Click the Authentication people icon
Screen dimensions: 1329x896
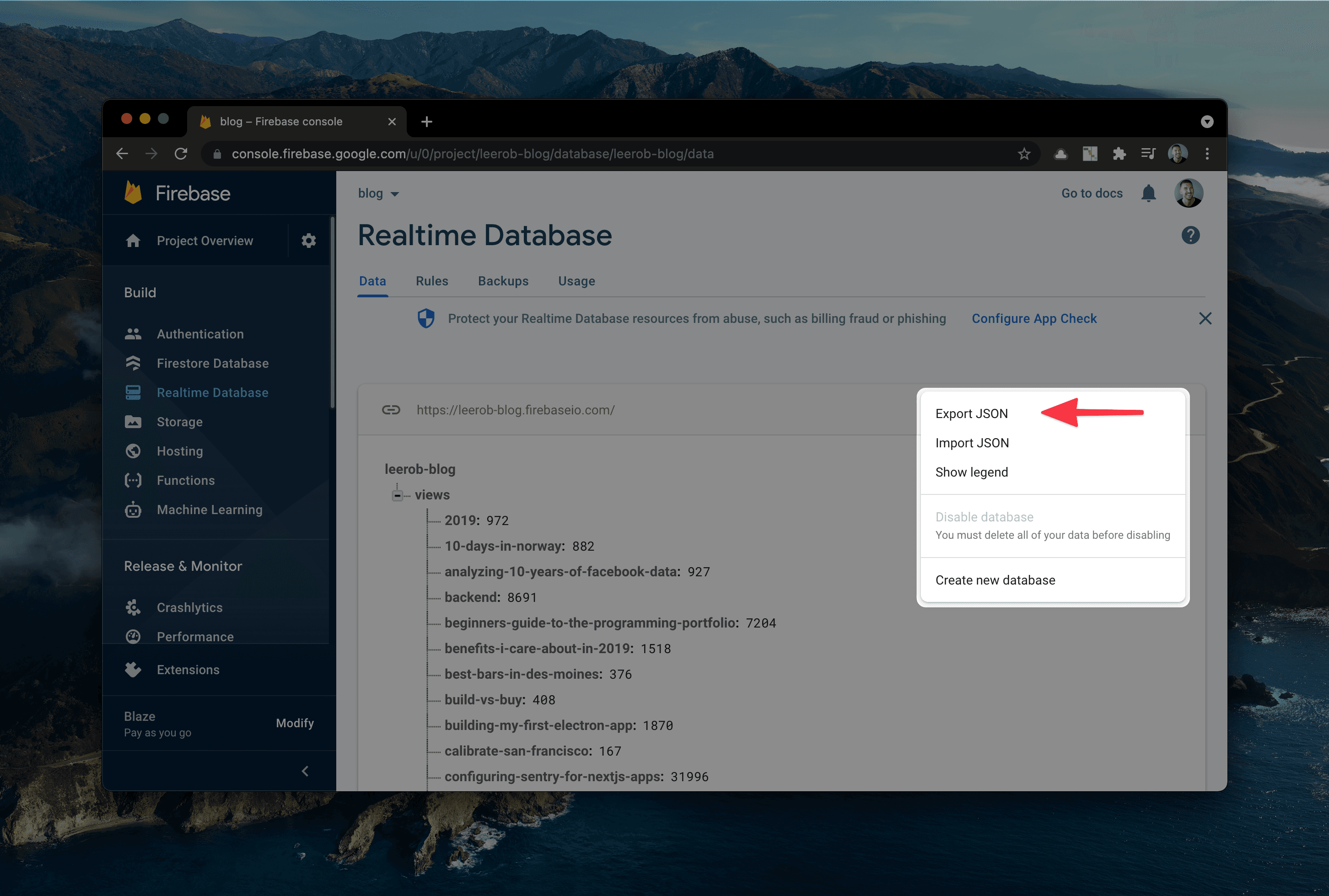[x=133, y=334]
